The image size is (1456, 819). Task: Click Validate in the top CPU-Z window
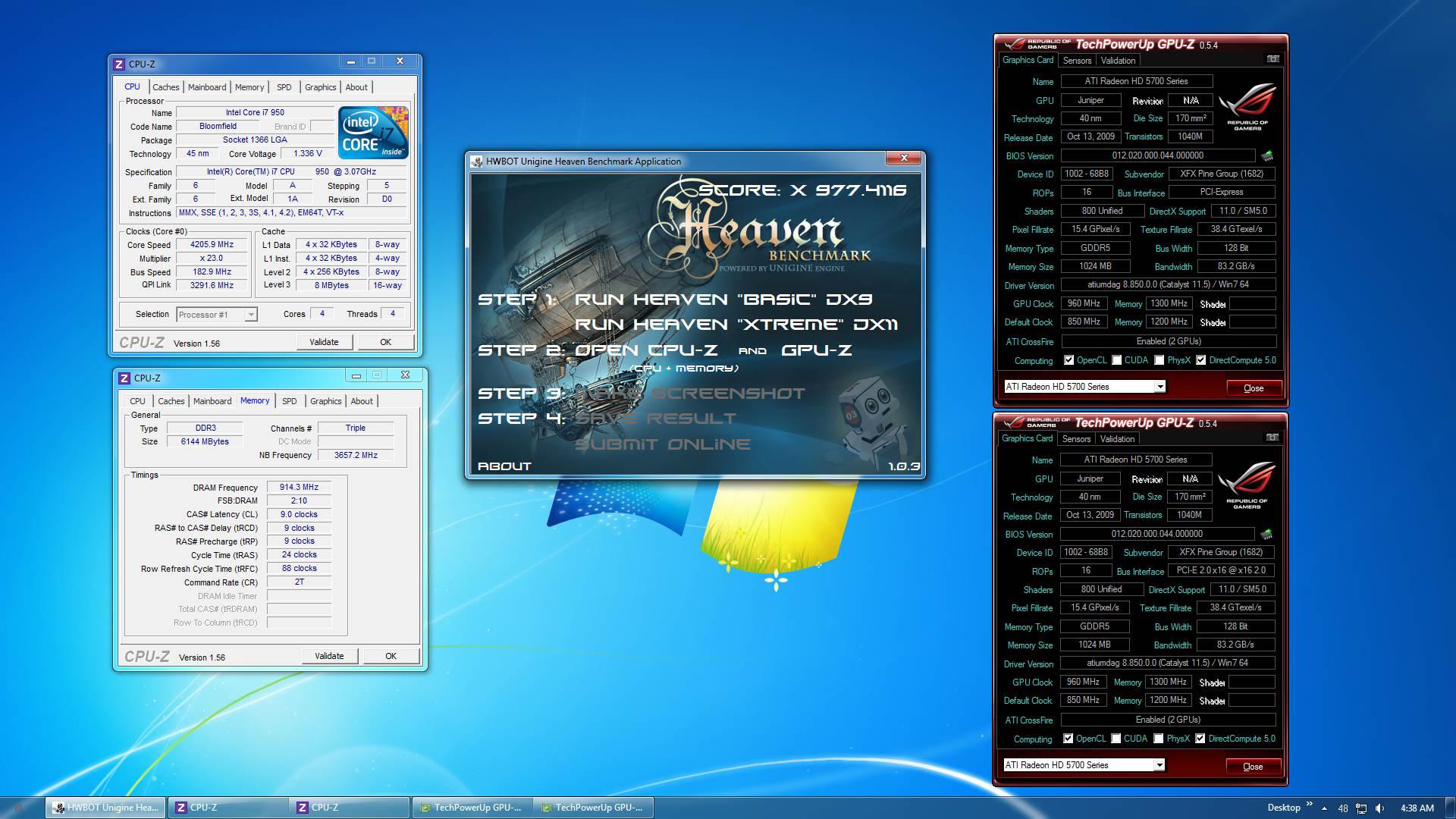pos(324,342)
